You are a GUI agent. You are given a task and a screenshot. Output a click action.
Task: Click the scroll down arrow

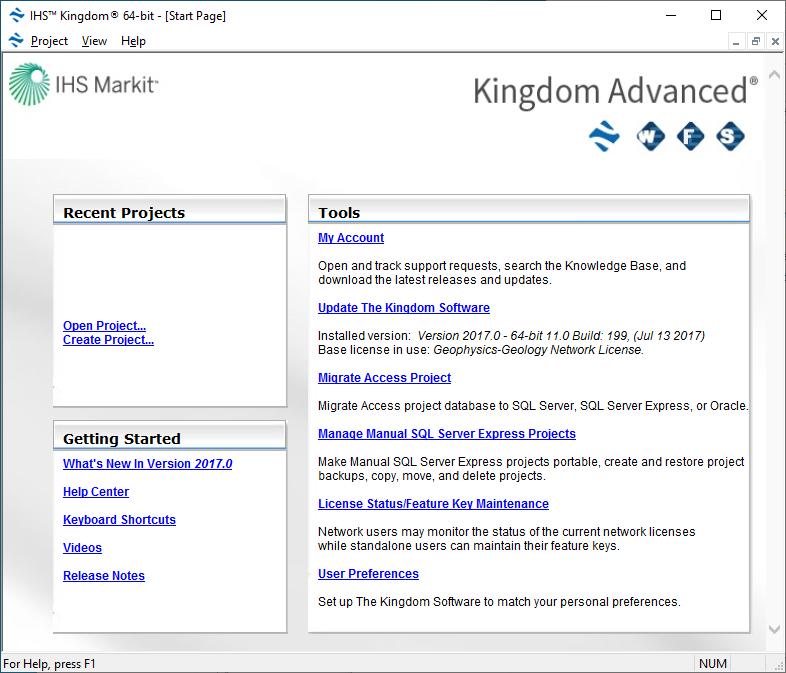(x=774, y=629)
